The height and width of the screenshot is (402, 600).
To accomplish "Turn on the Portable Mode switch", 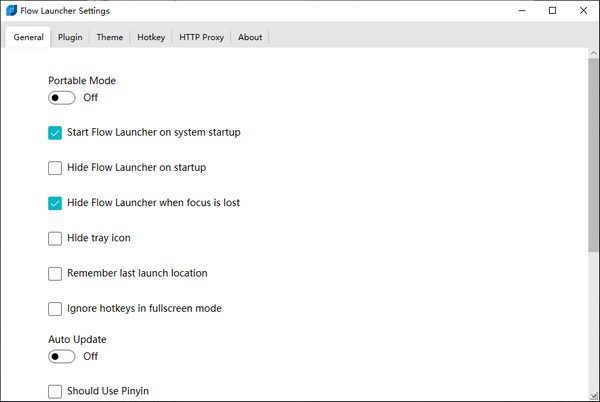I will [x=62, y=98].
